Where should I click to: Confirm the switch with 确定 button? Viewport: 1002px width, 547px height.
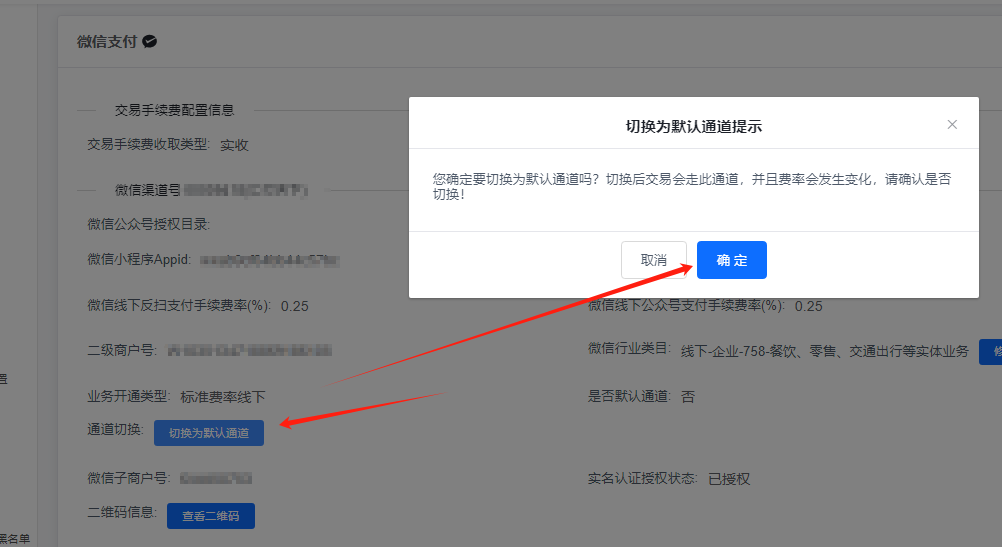[731, 260]
